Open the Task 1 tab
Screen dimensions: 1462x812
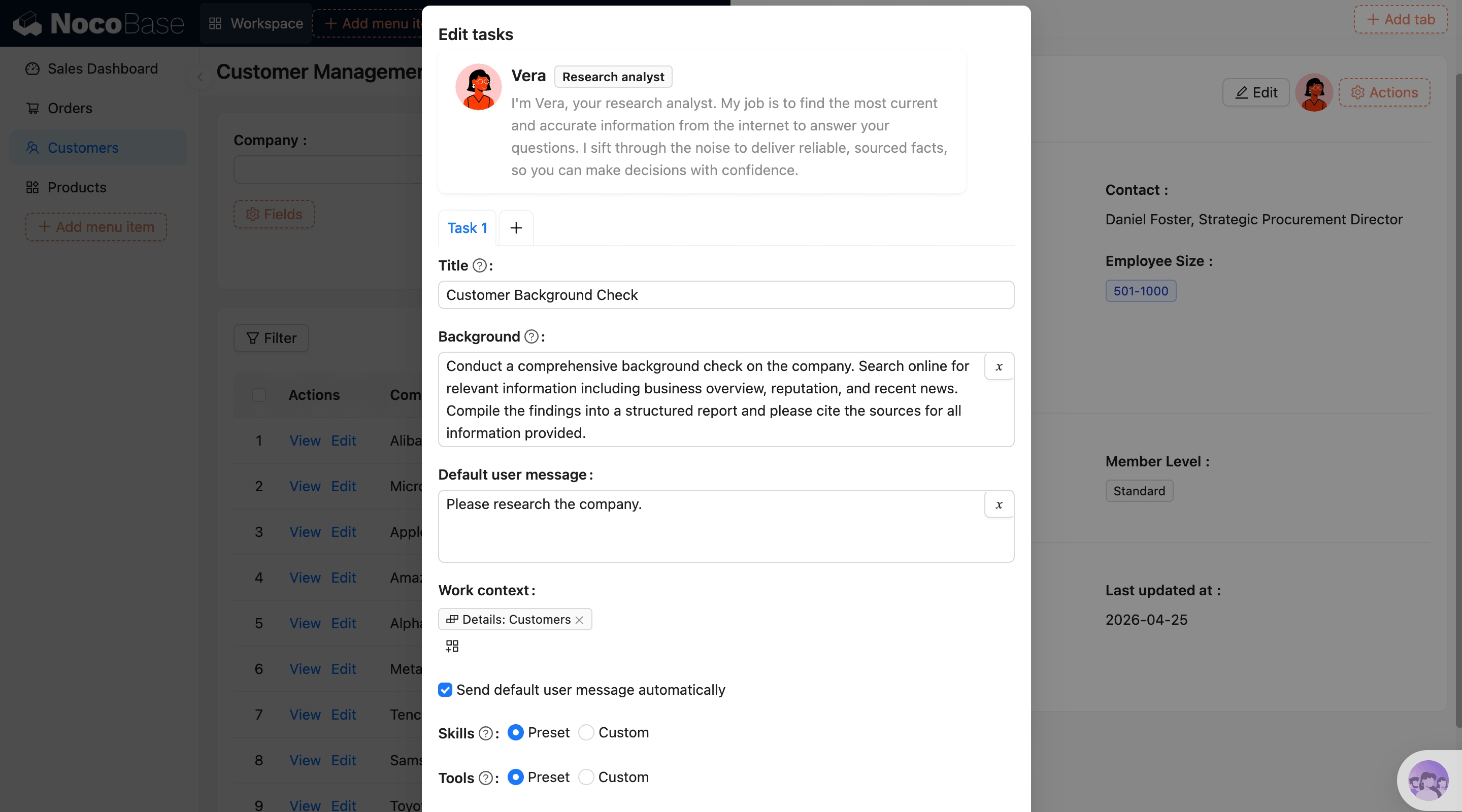pyautogui.click(x=467, y=228)
